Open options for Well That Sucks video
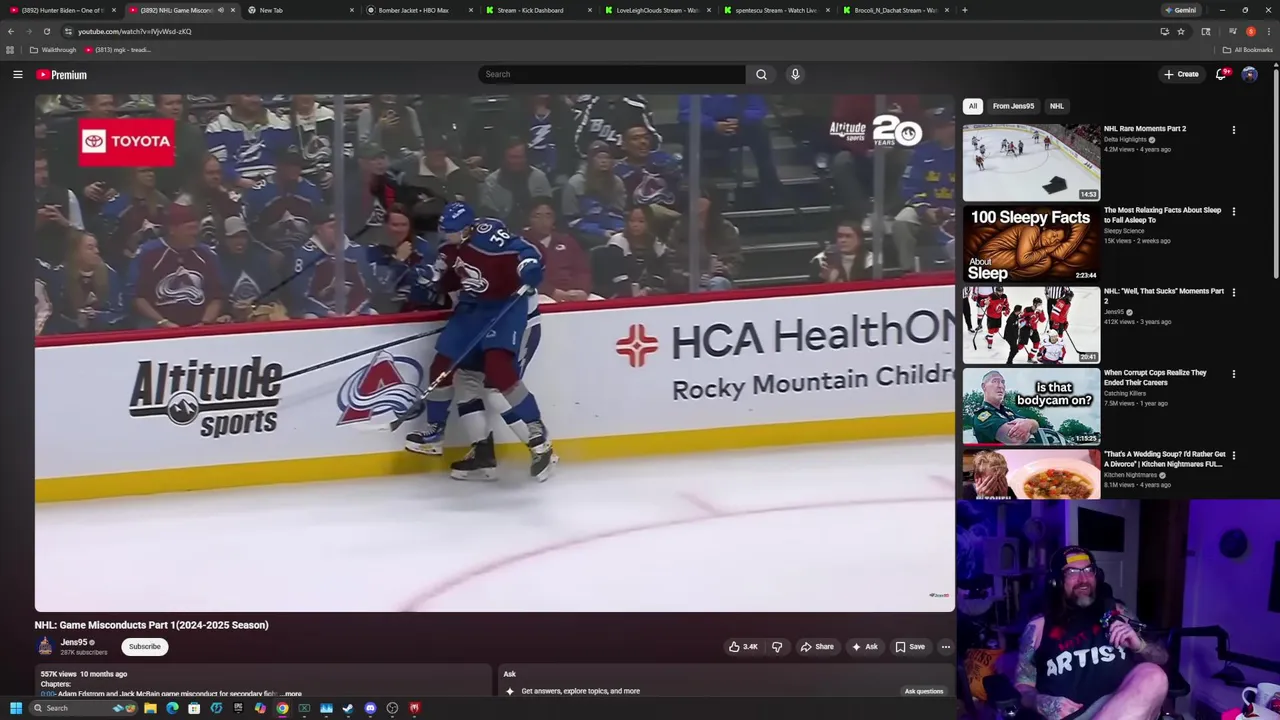The height and width of the screenshot is (720, 1280). (1233, 292)
